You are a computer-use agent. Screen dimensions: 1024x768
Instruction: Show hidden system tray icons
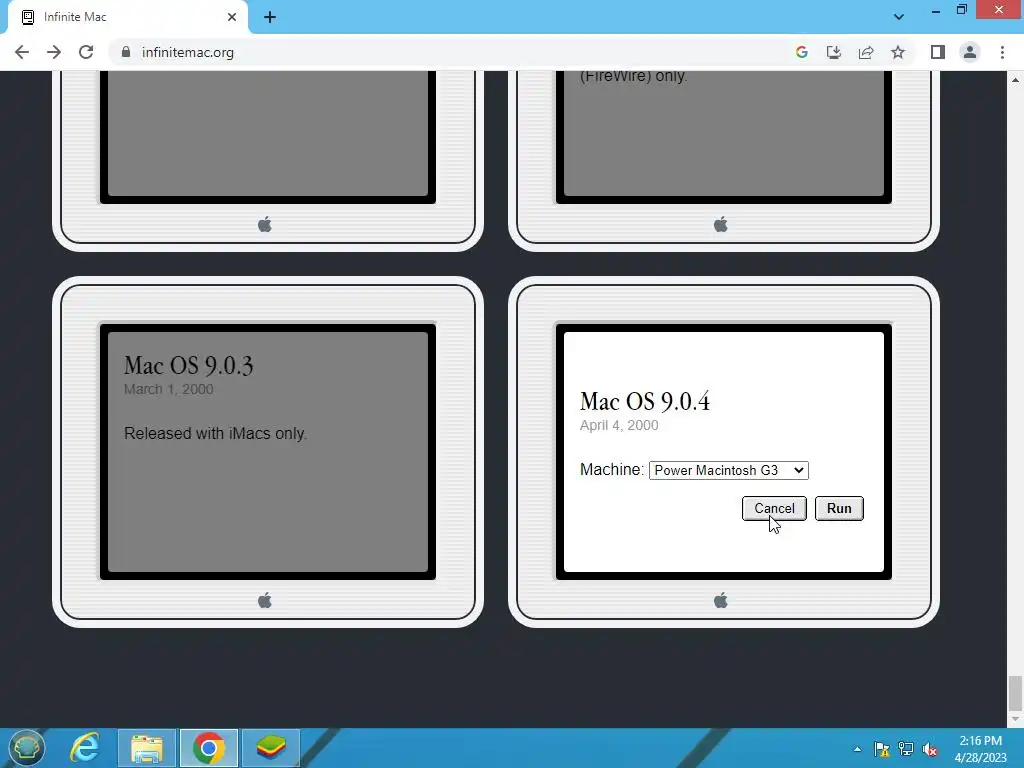coord(857,749)
